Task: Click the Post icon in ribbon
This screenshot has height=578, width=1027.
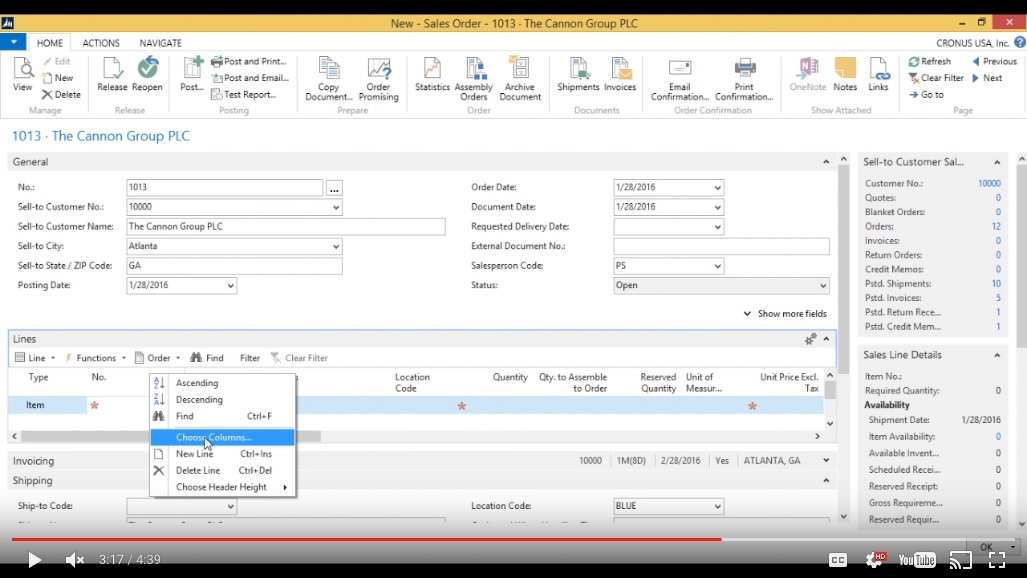Action: [192, 74]
